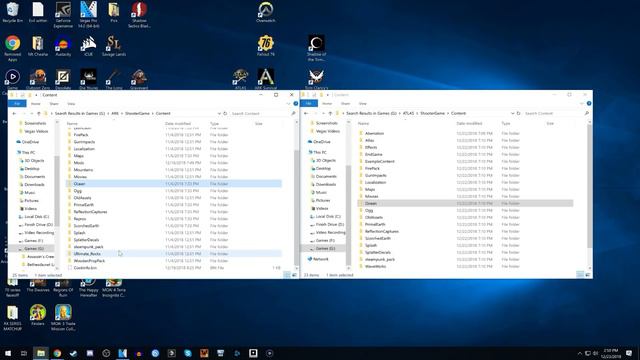Open the Vegas Pro desktop shortcut
Screen dimensions: 640x360
click(89, 15)
